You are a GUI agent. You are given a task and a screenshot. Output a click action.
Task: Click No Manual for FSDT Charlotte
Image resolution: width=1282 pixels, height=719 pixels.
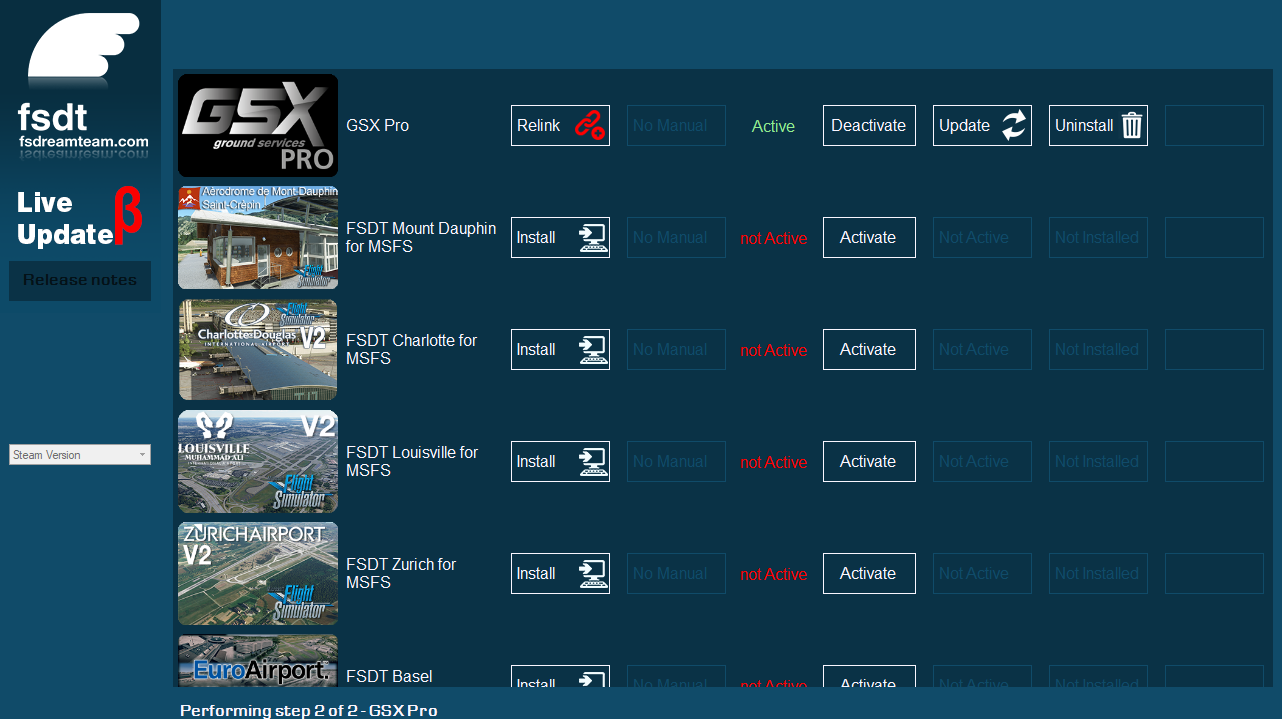coord(676,350)
